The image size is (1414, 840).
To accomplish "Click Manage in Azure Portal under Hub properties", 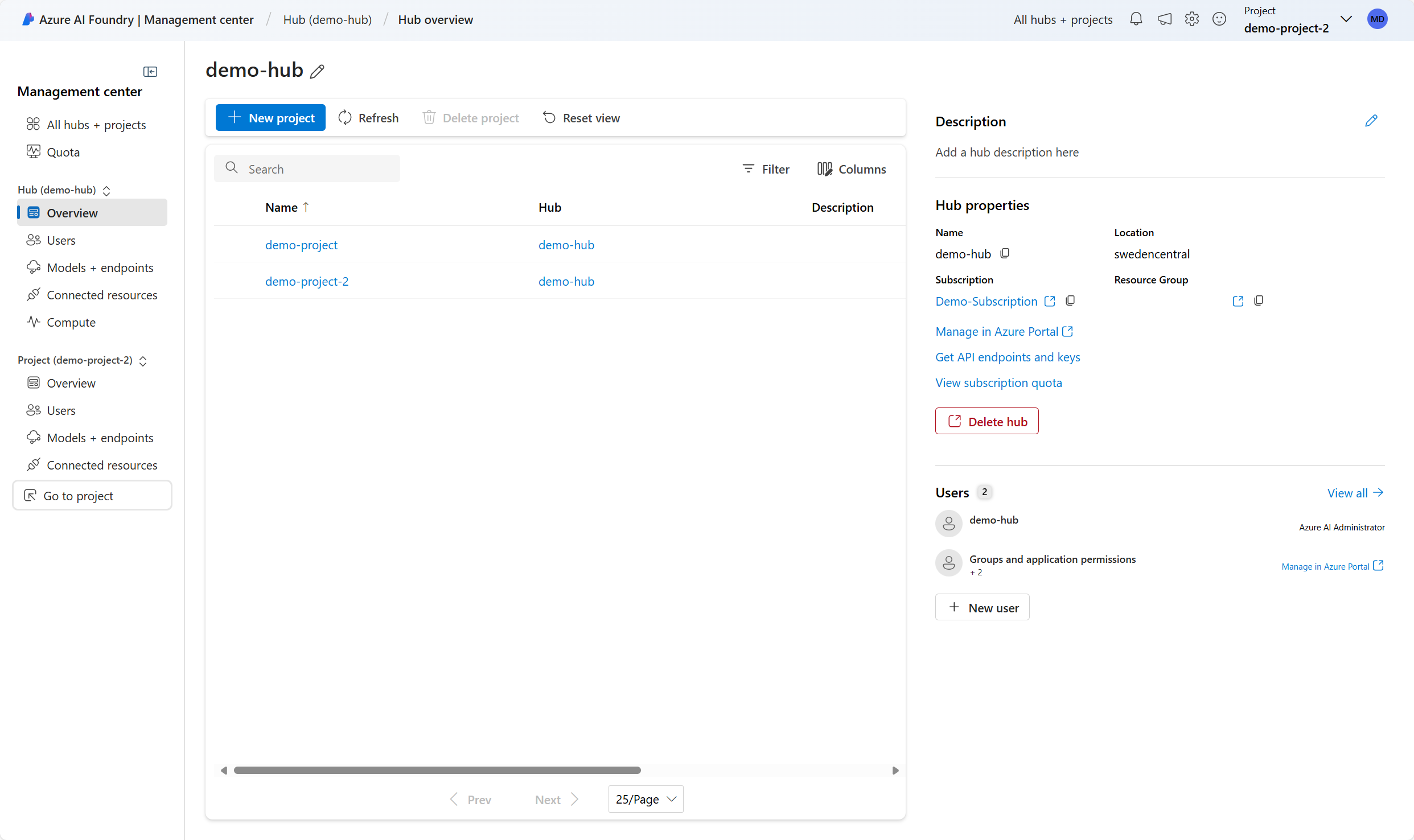I will (x=1004, y=331).
